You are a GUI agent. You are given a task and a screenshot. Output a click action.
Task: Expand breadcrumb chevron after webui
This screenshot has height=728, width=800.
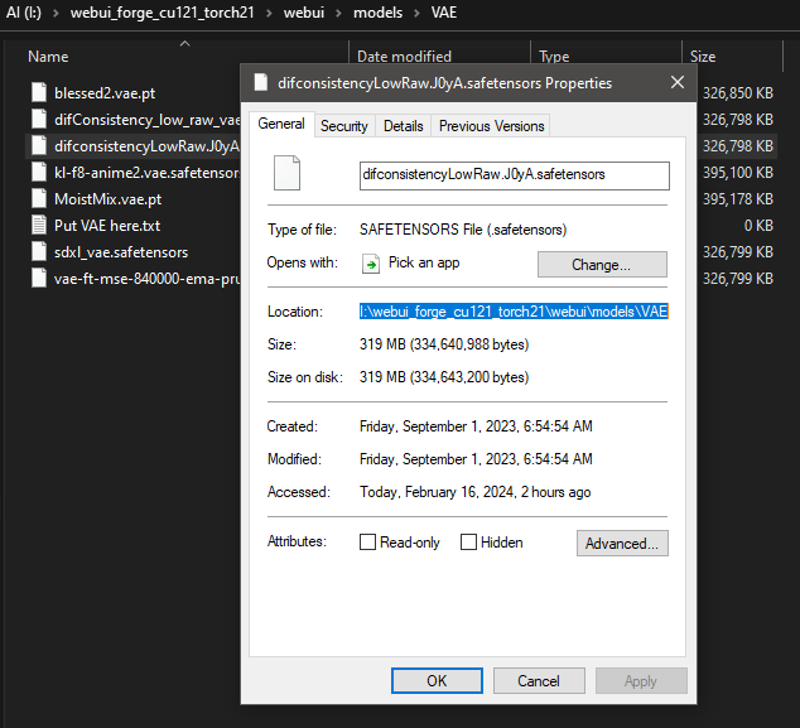tap(339, 13)
